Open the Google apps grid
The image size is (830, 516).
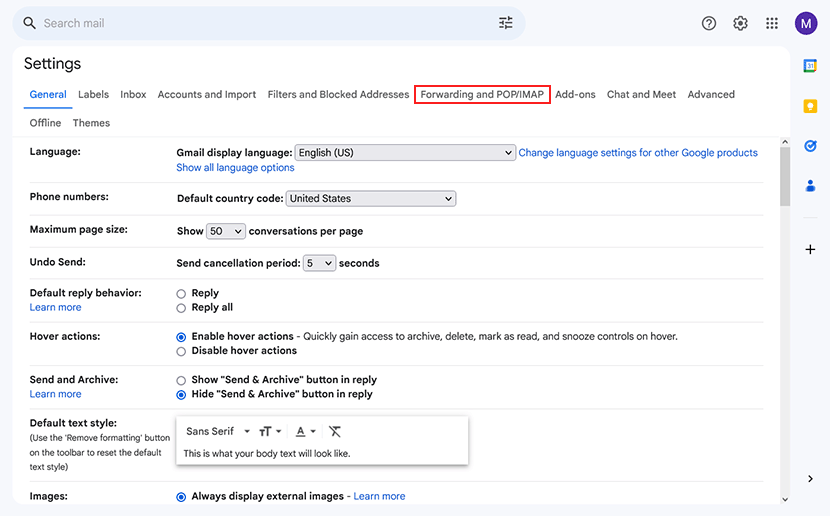(x=772, y=23)
